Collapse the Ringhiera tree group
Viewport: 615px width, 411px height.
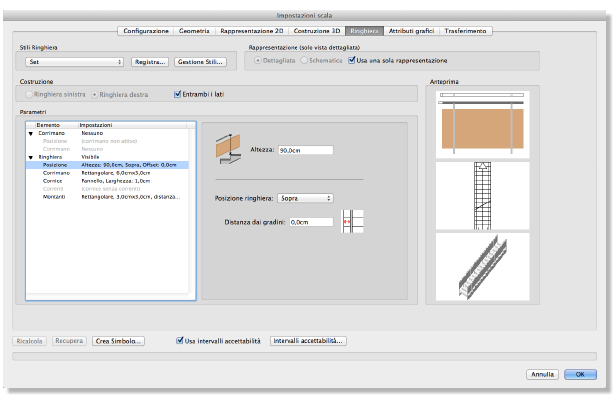pos(31,157)
